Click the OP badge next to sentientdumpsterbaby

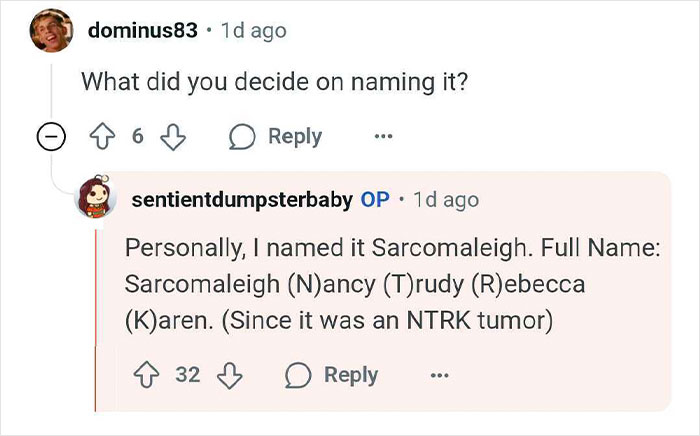(375, 200)
